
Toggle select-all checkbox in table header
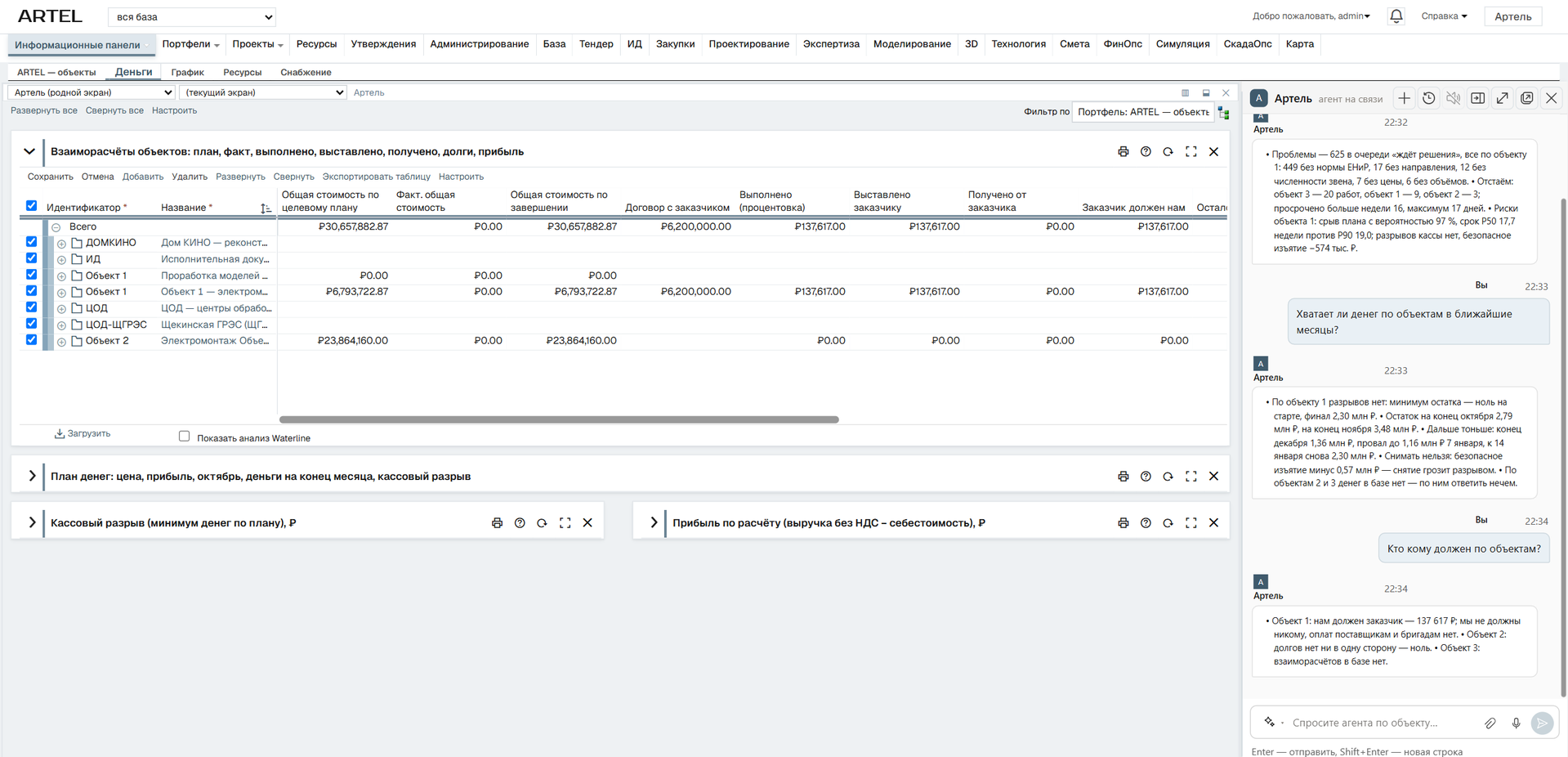(31, 206)
